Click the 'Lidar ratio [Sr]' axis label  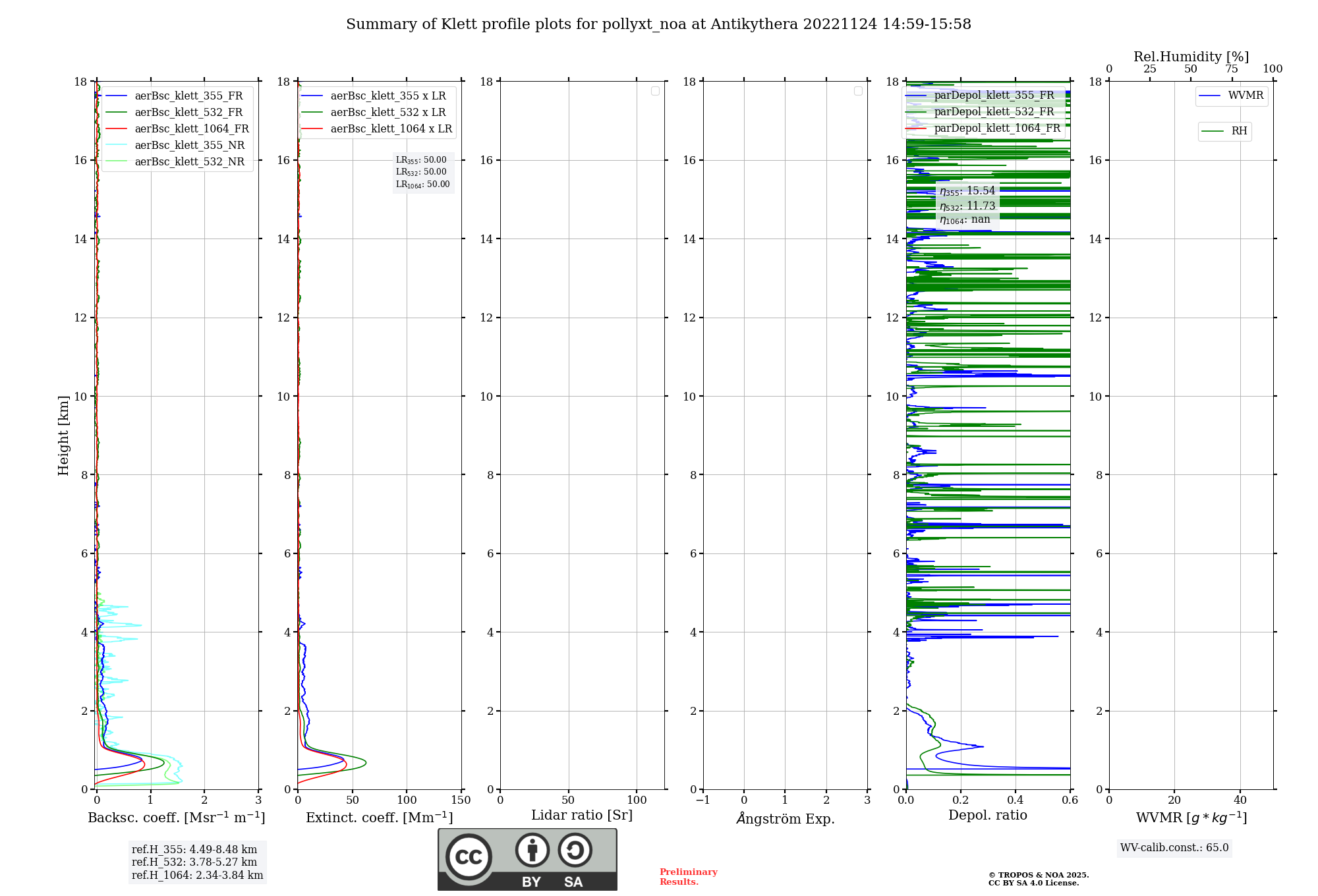tap(582, 816)
